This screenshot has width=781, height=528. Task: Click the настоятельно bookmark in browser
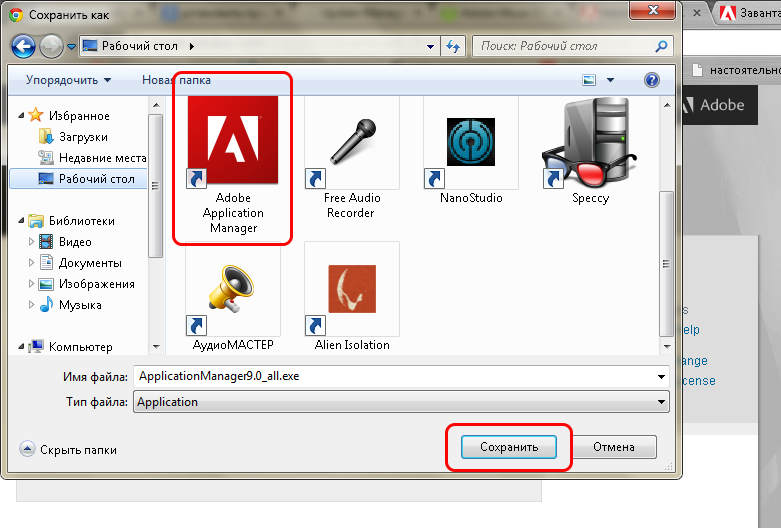(737, 71)
